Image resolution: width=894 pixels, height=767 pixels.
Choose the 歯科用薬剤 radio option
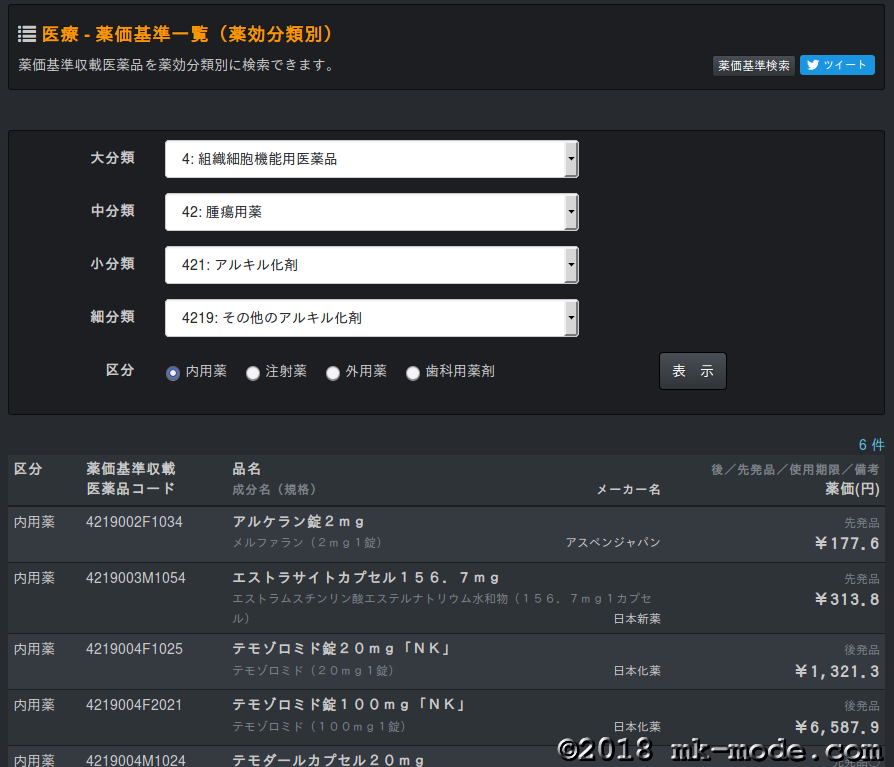point(413,373)
